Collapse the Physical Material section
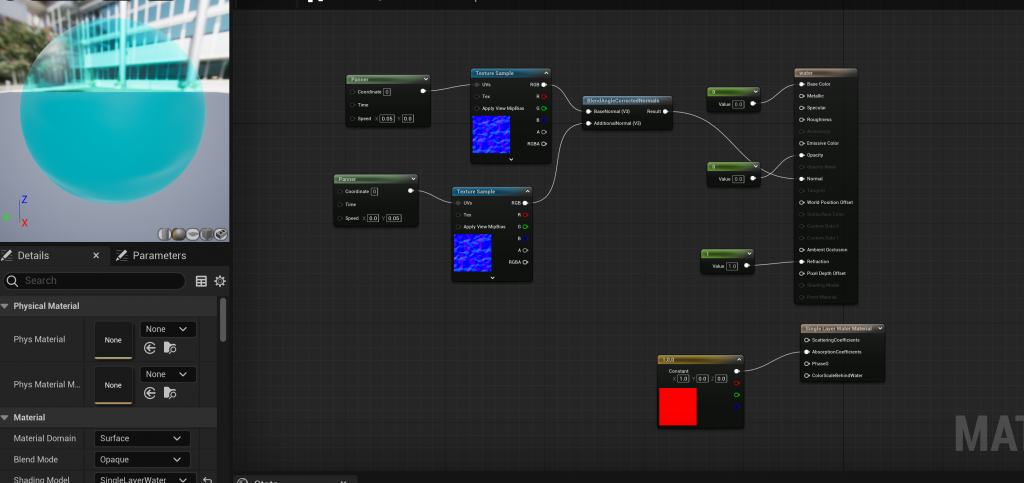 (x=5, y=306)
